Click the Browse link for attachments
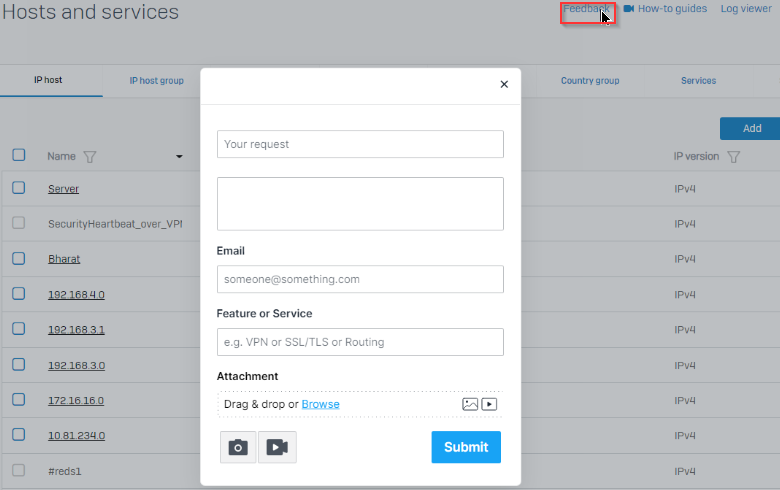The width and height of the screenshot is (780, 490). pyautogui.click(x=320, y=404)
